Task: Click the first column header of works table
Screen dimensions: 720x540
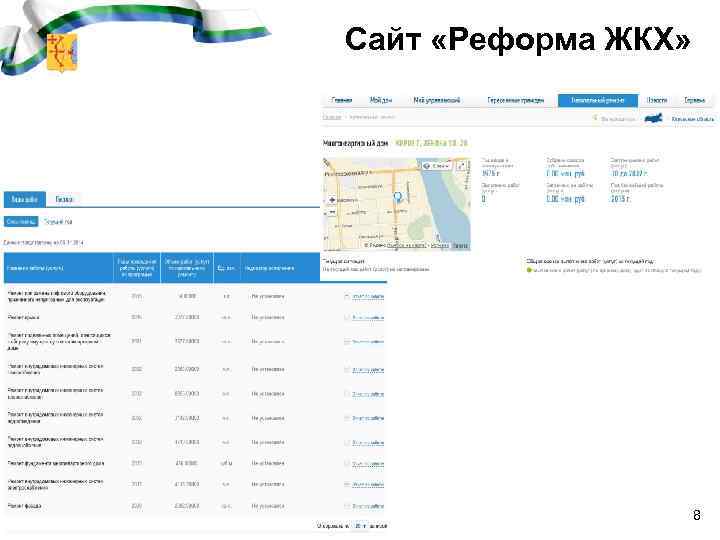Action: click(x=58, y=268)
